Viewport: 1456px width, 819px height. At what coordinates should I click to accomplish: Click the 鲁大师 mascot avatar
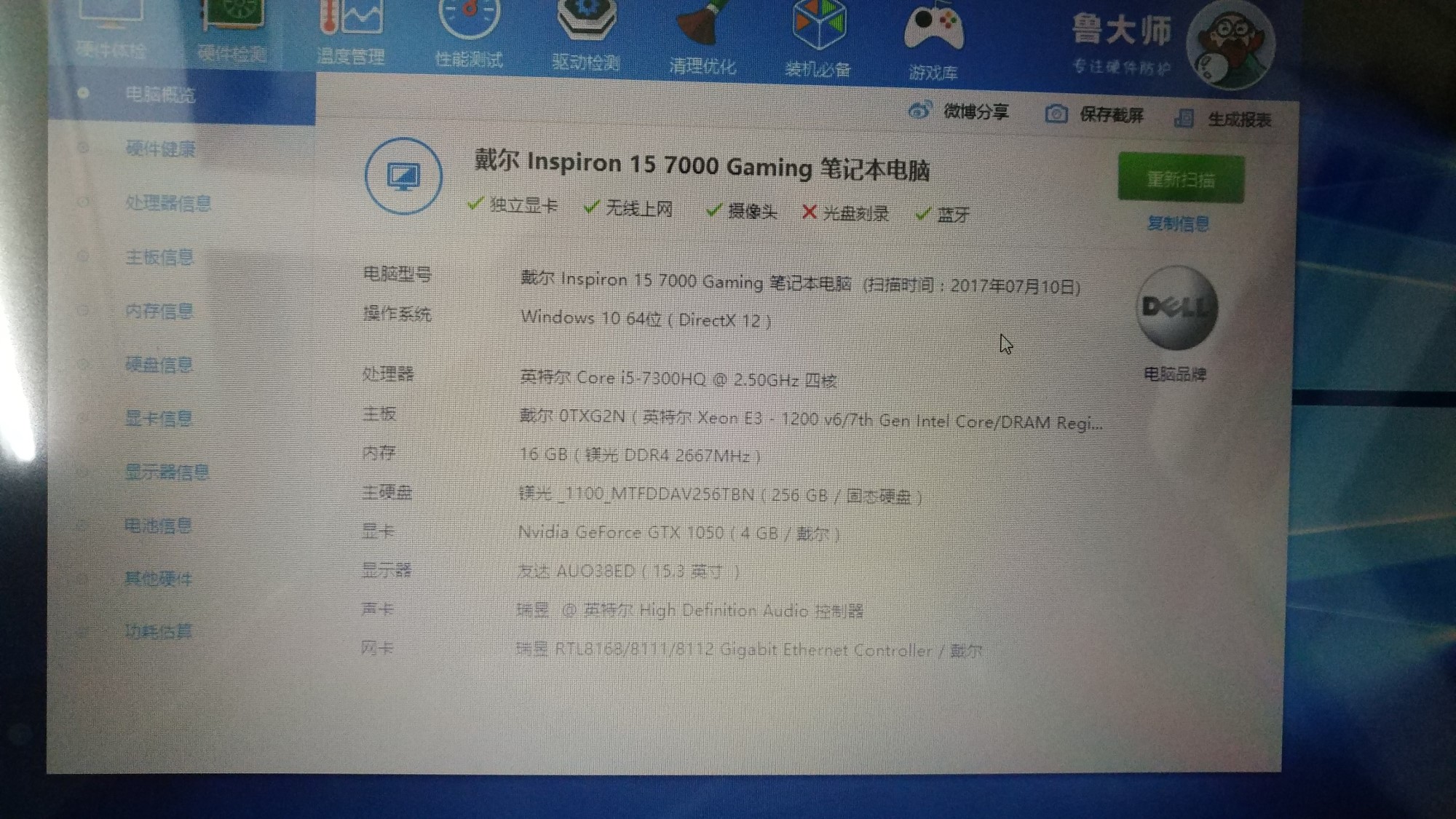1230,45
